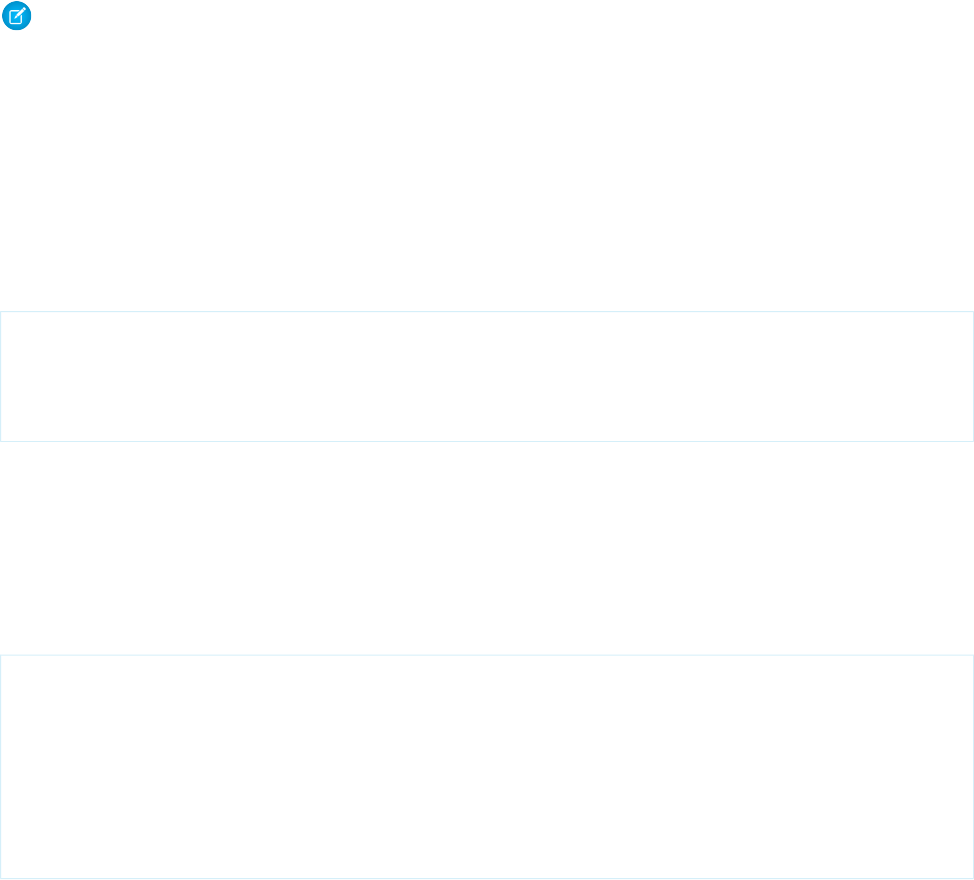Click inside the lower empty bordered box
Screen dimensions: 974x880
tap(486, 766)
